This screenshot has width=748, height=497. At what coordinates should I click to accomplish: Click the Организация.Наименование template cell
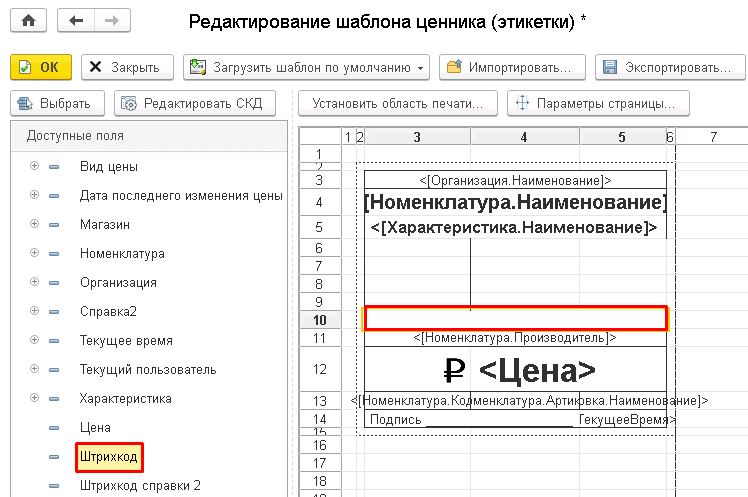click(x=515, y=180)
